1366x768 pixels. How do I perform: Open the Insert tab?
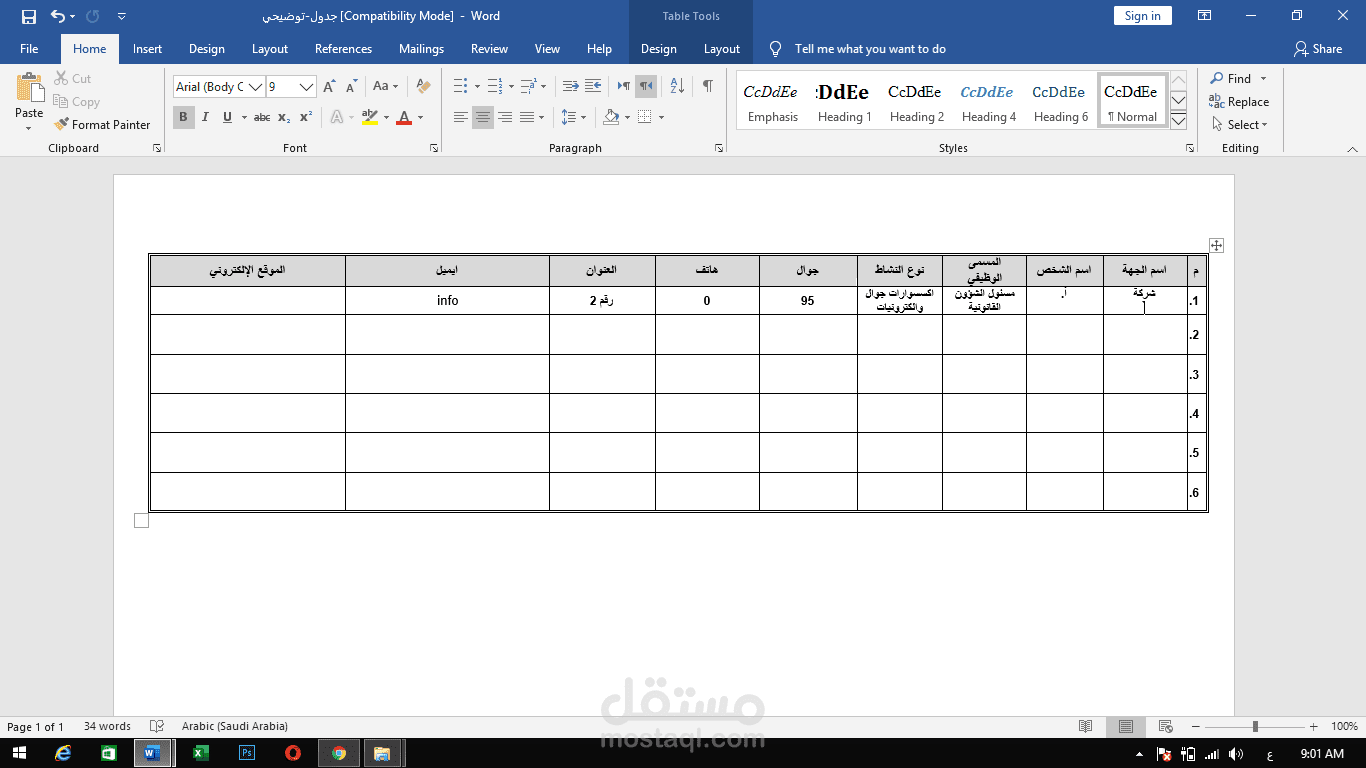click(147, 49)
